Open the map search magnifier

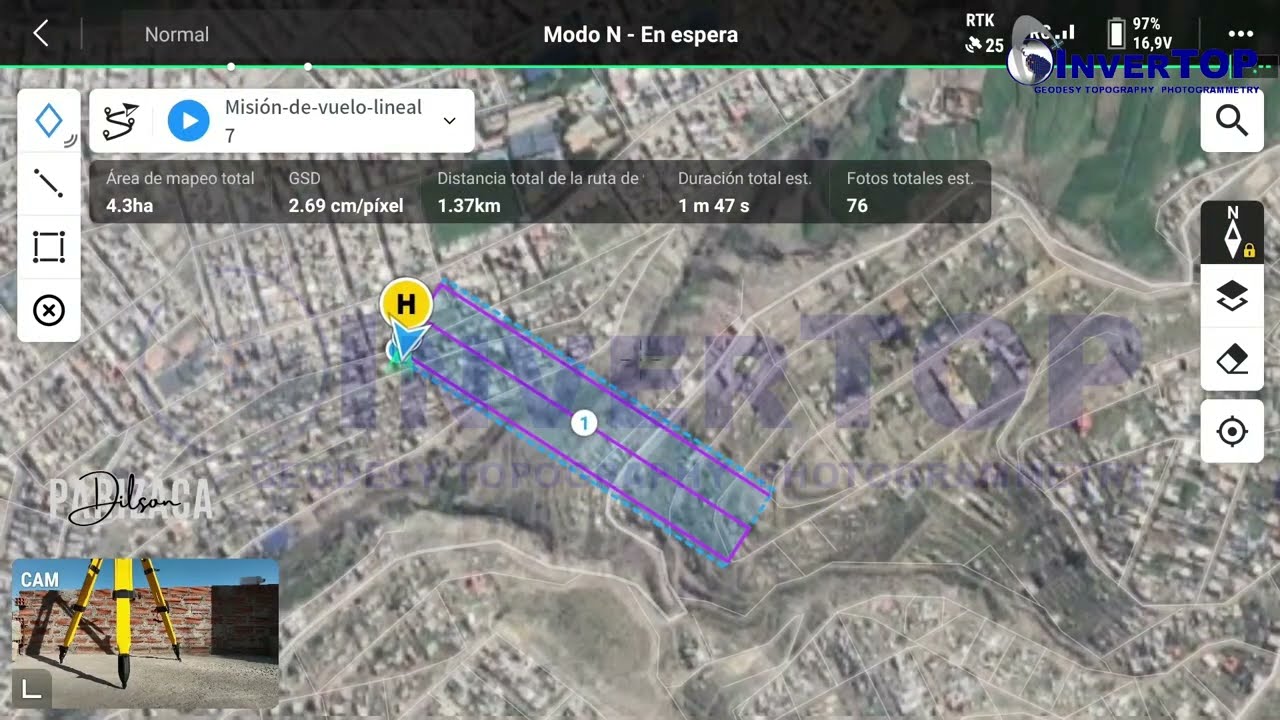click(x=1232, y=121)
